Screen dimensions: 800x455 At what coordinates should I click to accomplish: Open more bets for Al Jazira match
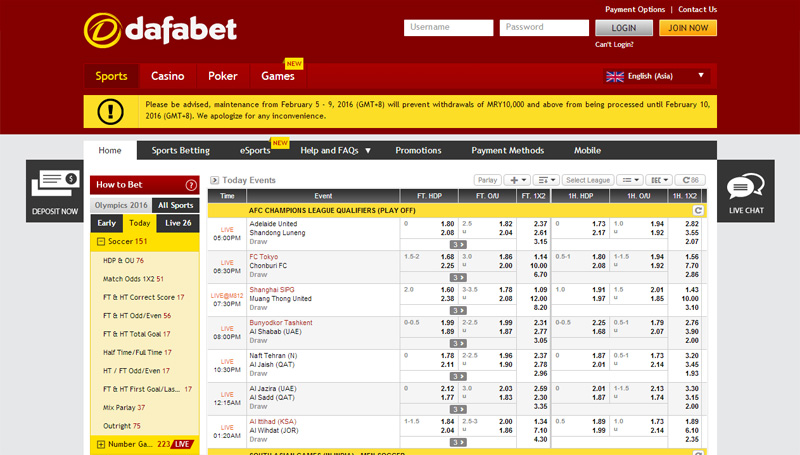(x=458, y=409)
